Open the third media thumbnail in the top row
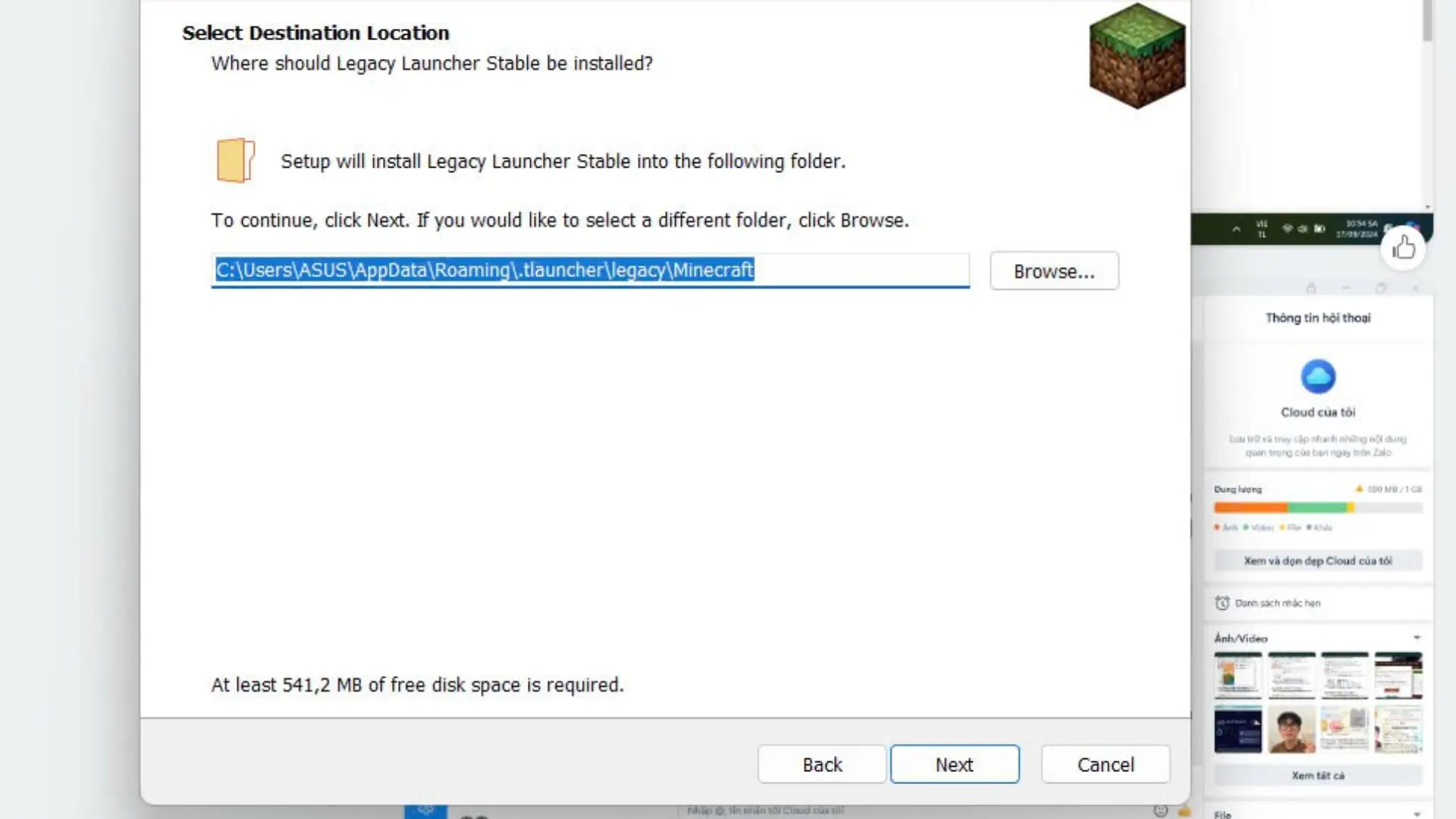This screenshot has width=1456, height=819. click(x=1345, y=675)
